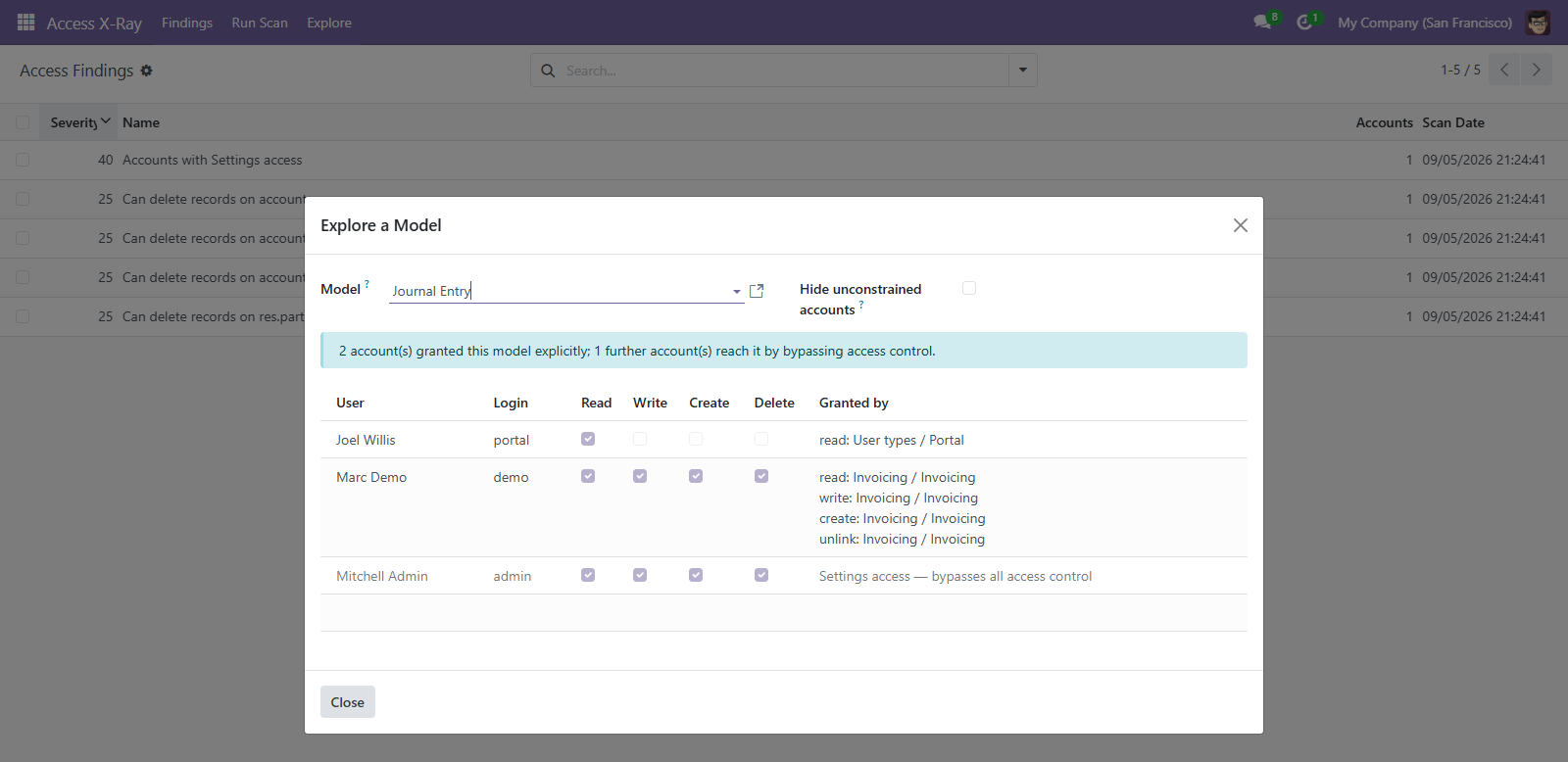This screenshot has height=762, width=1568.
Task: Sort the list by Name column
Action: pyautogui.click(x=141, y=122)
